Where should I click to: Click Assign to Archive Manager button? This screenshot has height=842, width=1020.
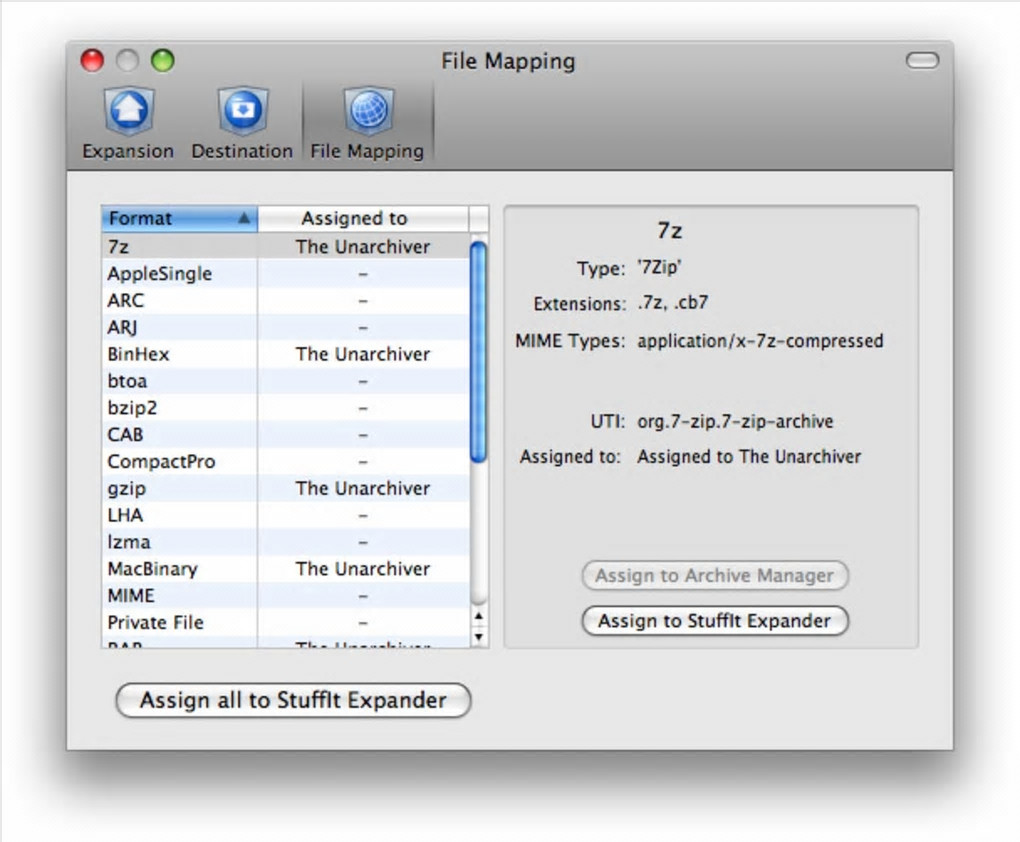(714, 576)
